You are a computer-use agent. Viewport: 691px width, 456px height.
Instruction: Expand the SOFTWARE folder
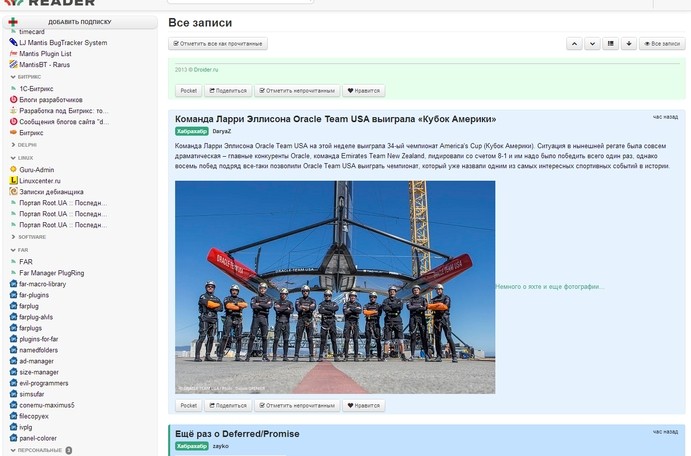13,237
